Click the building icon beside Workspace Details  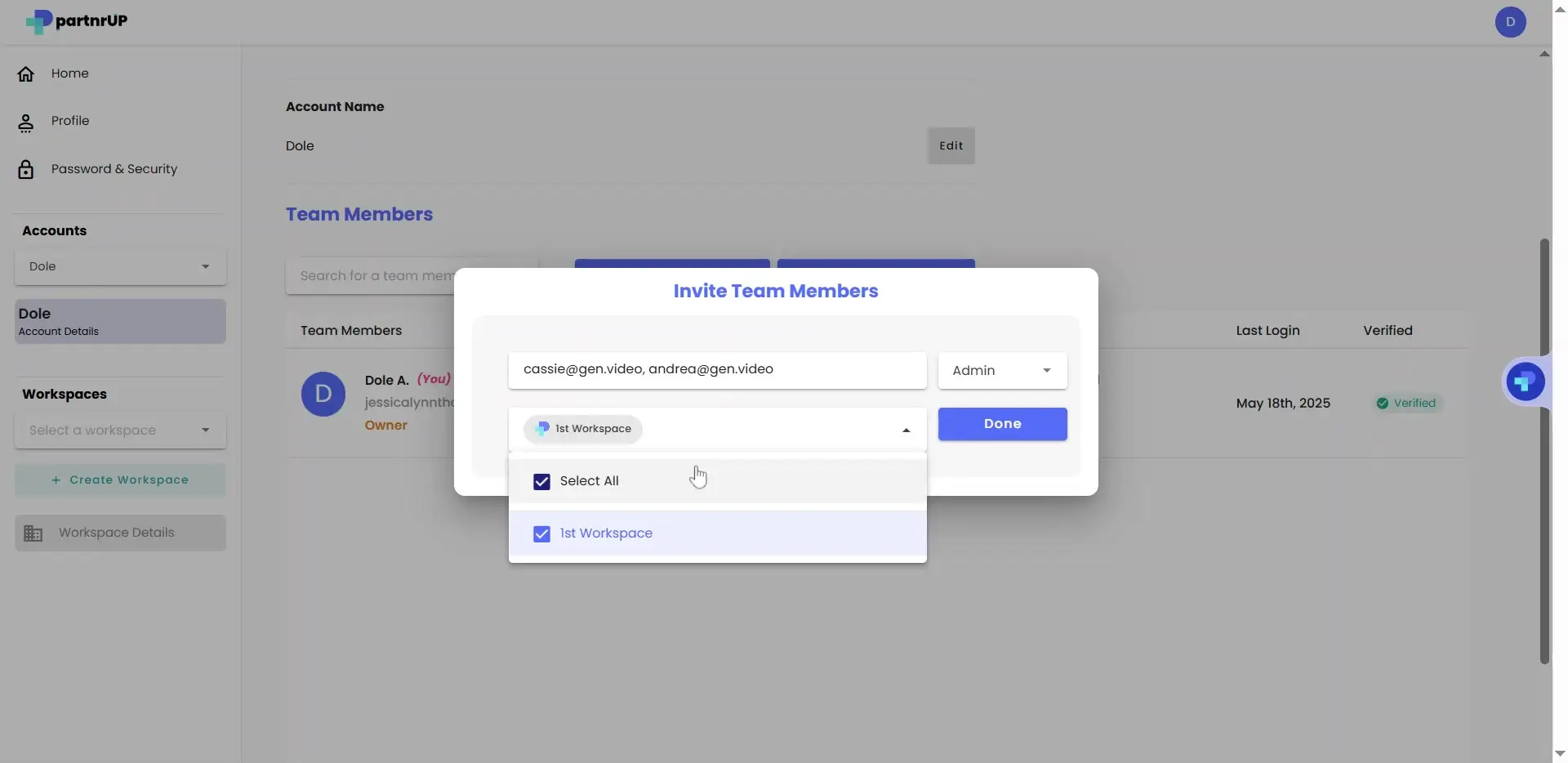33,533
